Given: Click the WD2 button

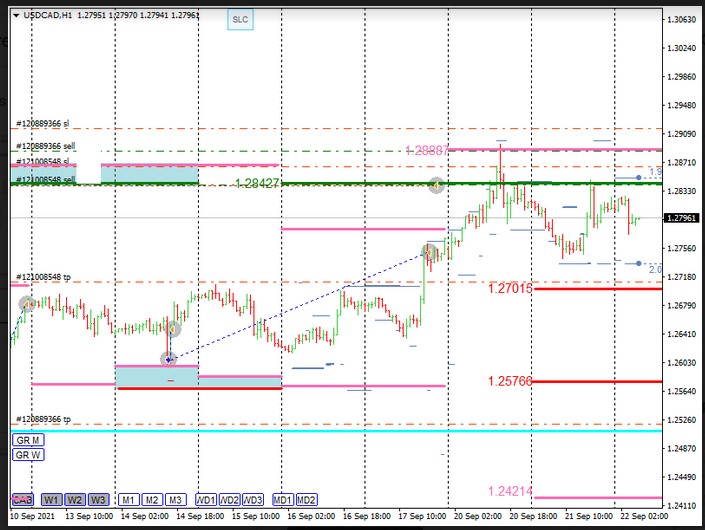Looking at the screenshot, I should coord(229,500).
